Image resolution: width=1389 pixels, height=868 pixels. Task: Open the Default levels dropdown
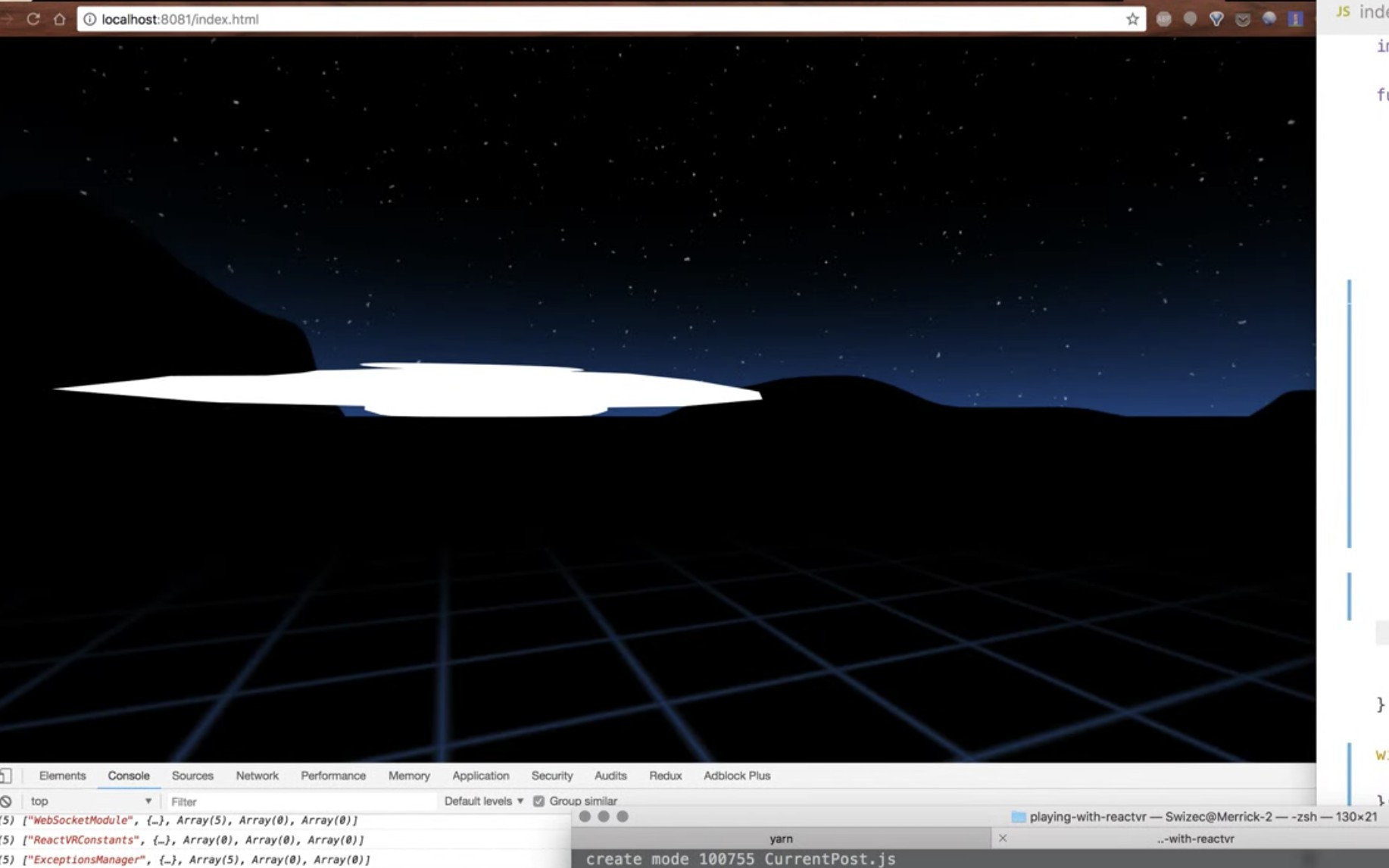coord(483,801)
